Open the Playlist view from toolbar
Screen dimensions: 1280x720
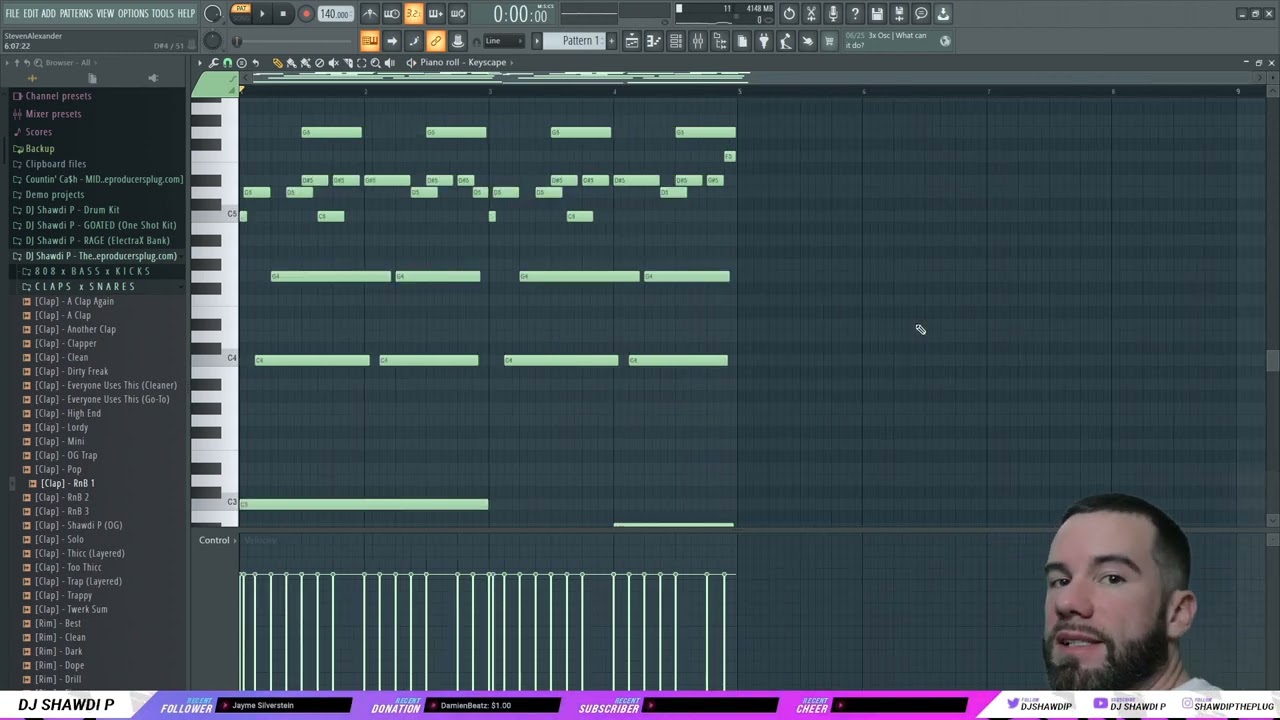[x=631, y=41]
